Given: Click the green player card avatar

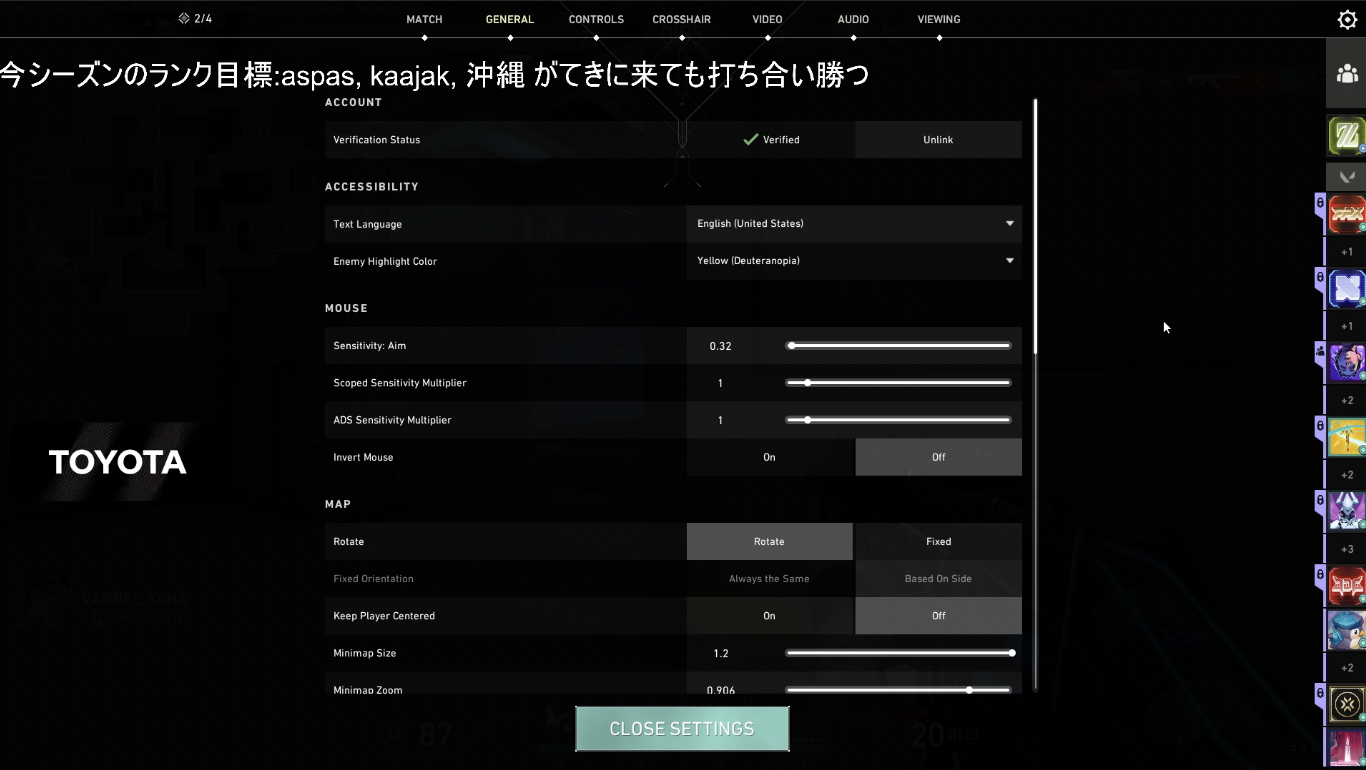Looking at the screenshot, I should tap(1347, 136).
